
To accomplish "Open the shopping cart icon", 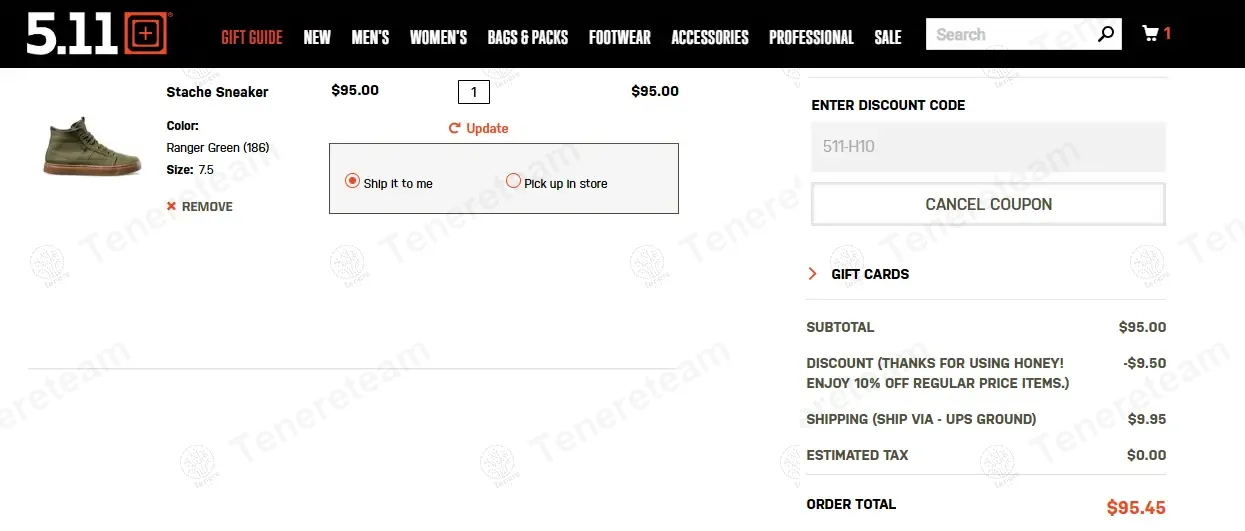I will click(1151, 34).
